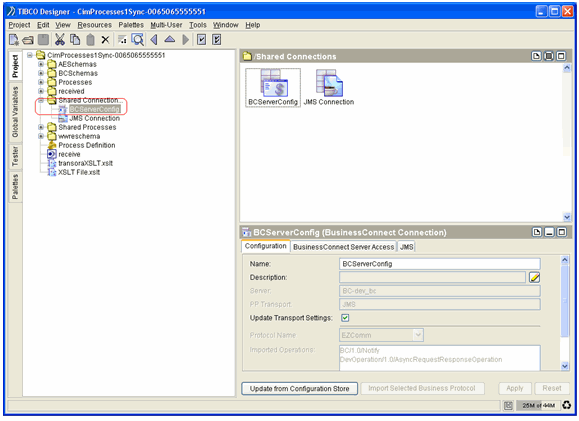Screen dimensions: 579x421
Task: Select the receive item in project tree
Action: (x=69, y=154)
